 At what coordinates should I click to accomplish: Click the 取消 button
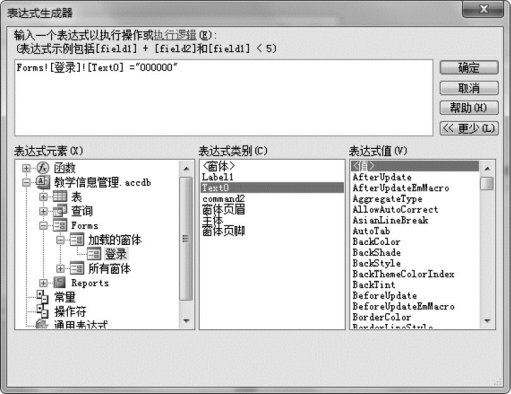[469, 88]
